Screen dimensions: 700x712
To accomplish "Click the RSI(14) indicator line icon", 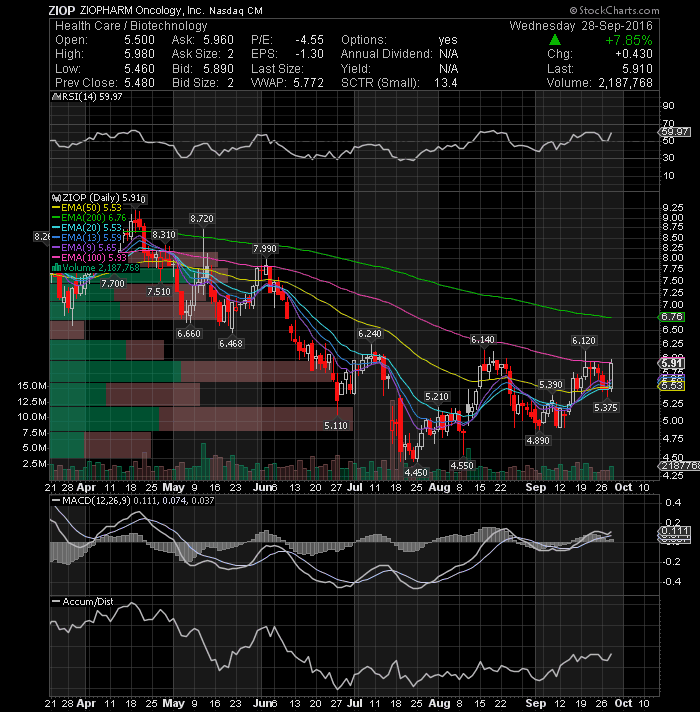I will pos(56,97).
